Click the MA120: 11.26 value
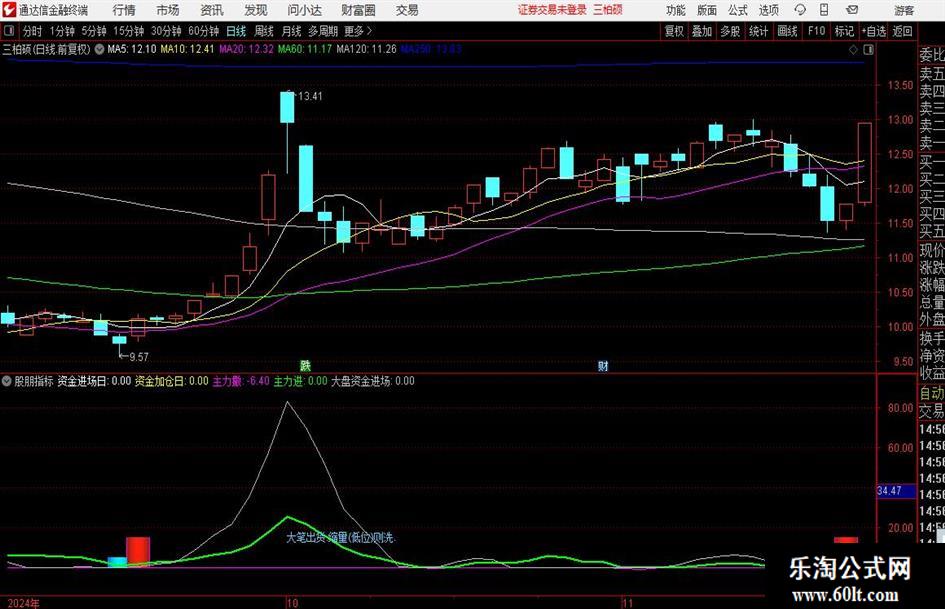 click(366, 49)
